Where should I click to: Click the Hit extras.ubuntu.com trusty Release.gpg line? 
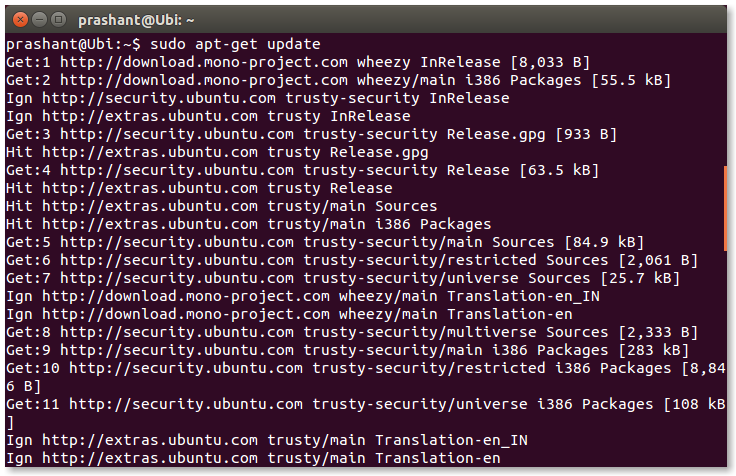click(217, 152)
